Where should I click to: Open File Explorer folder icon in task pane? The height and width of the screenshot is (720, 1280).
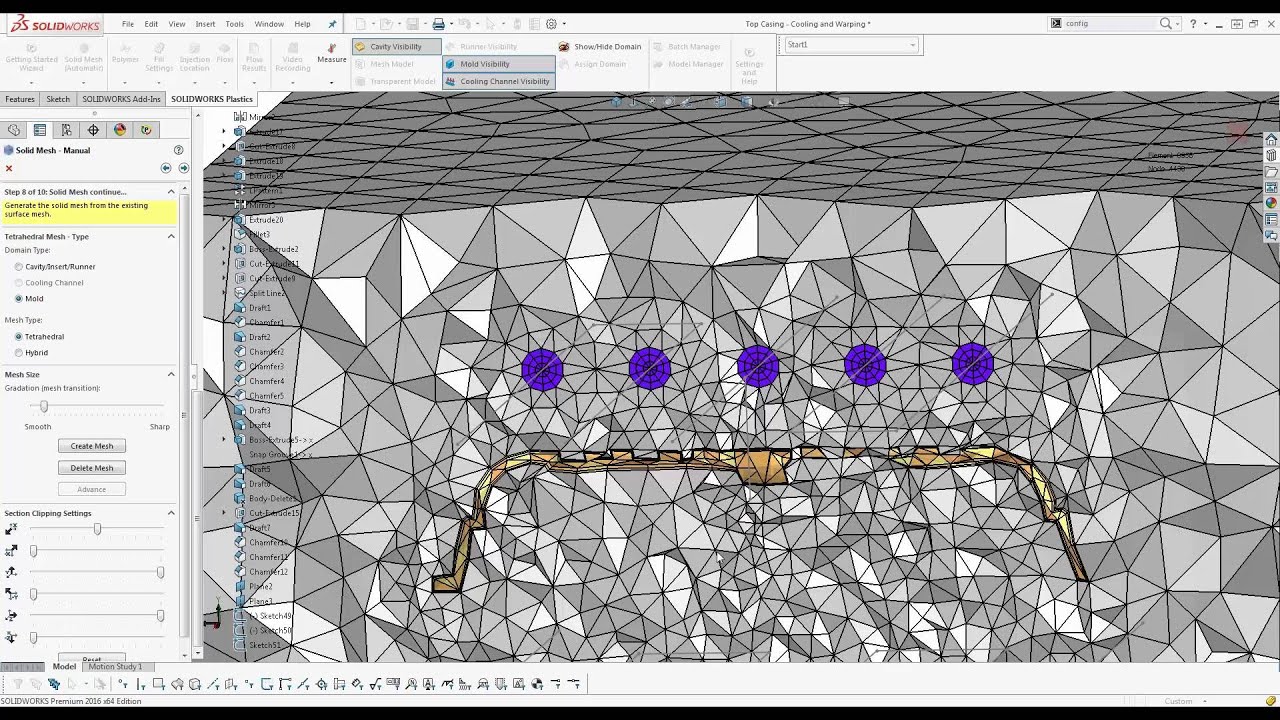click(x=1271, y=172)
